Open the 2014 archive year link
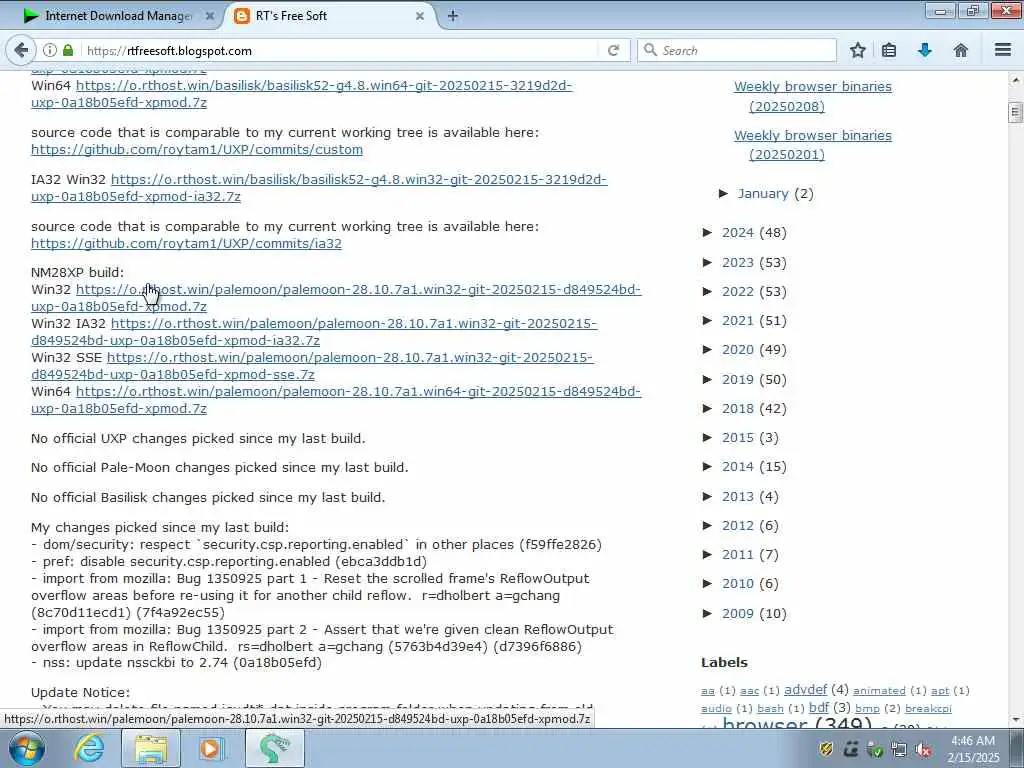The height and width of the screenshot is (768, 1024). [737, 466]
